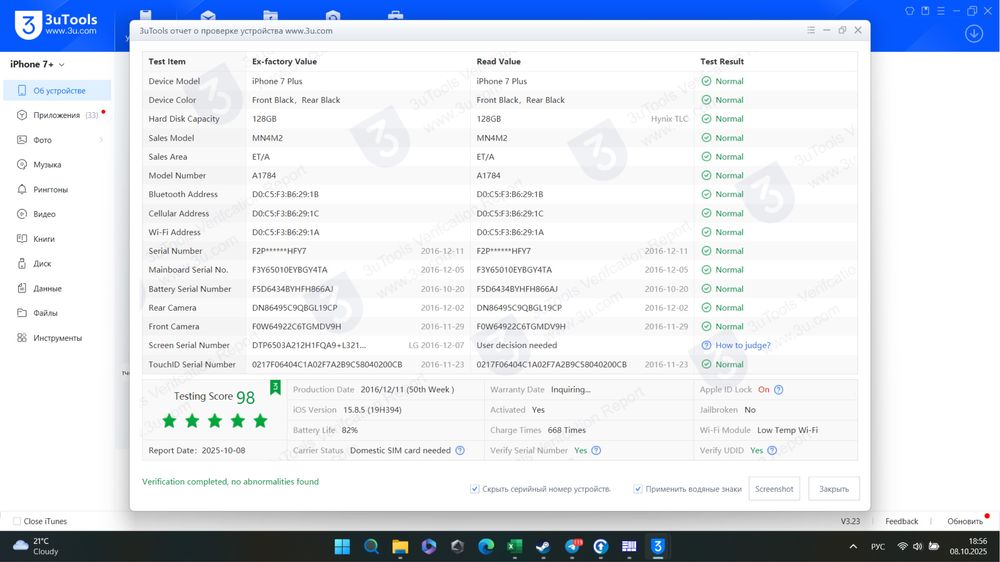Open Steam from the taskbar
This screenshot has height=562, width=1000.
tap(543, 547)
